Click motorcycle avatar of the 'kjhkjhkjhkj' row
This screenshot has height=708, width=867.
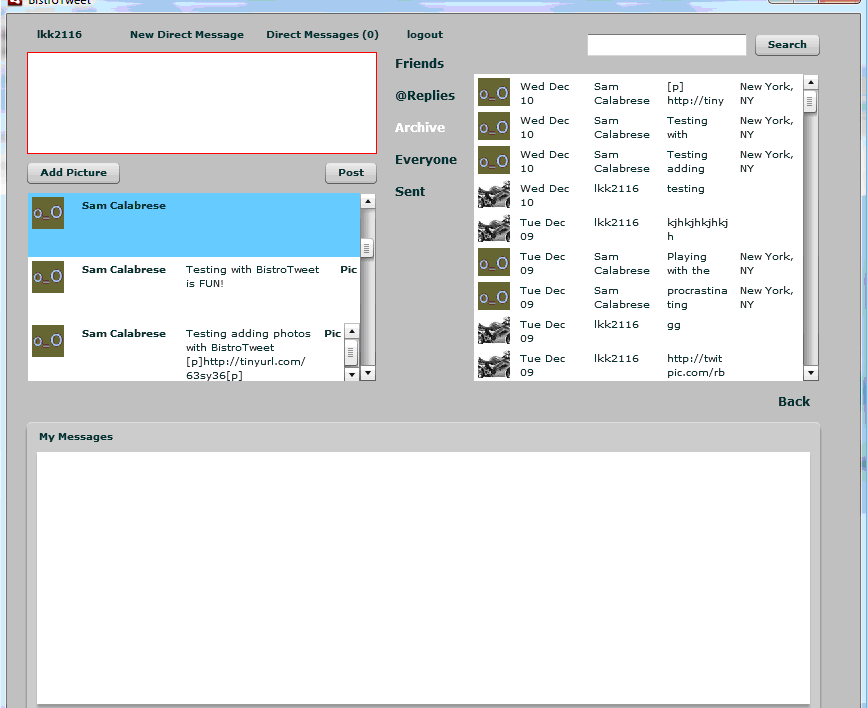[x=494, y=228]
